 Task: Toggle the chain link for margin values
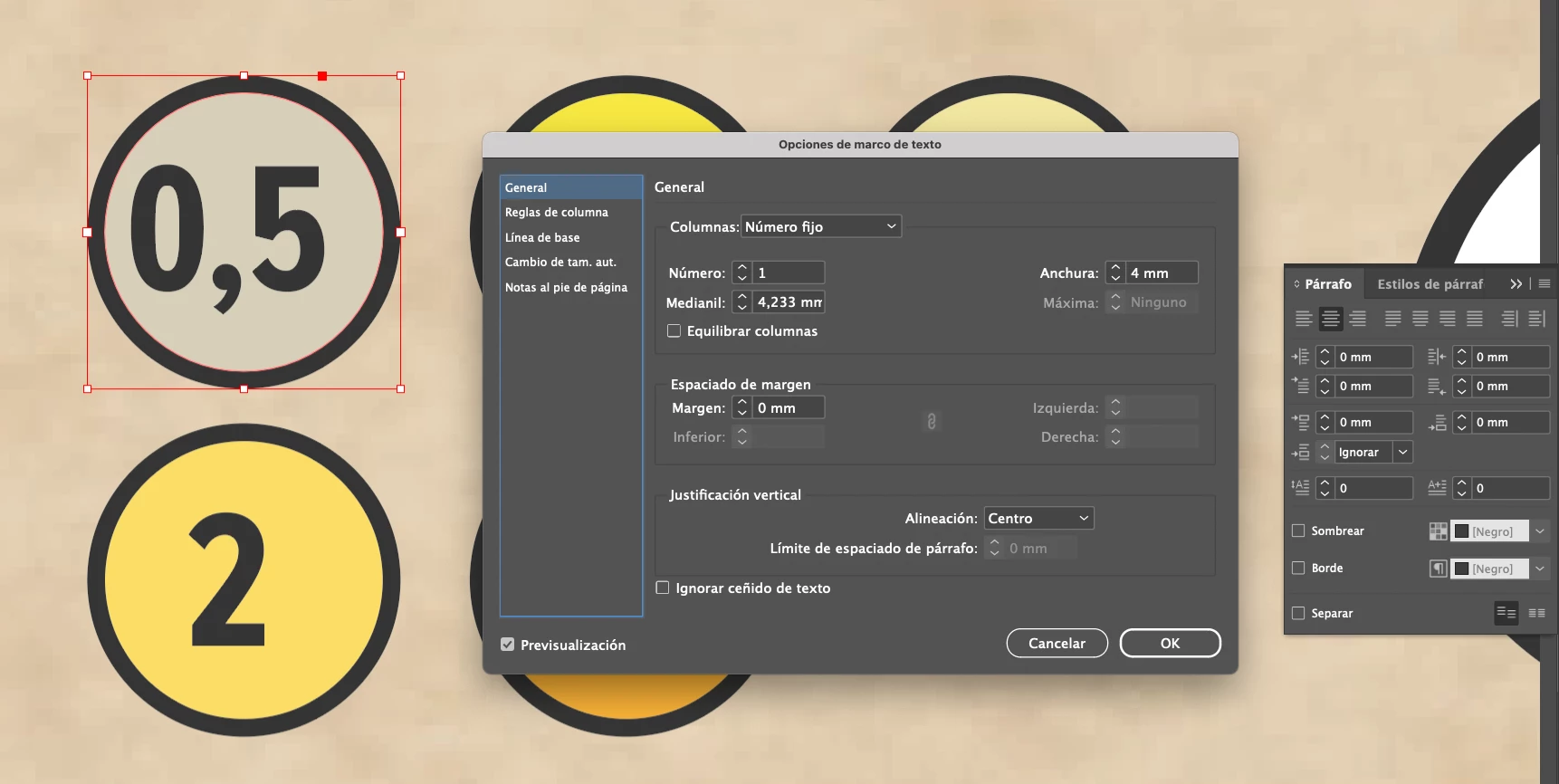[x=932, y=421]
